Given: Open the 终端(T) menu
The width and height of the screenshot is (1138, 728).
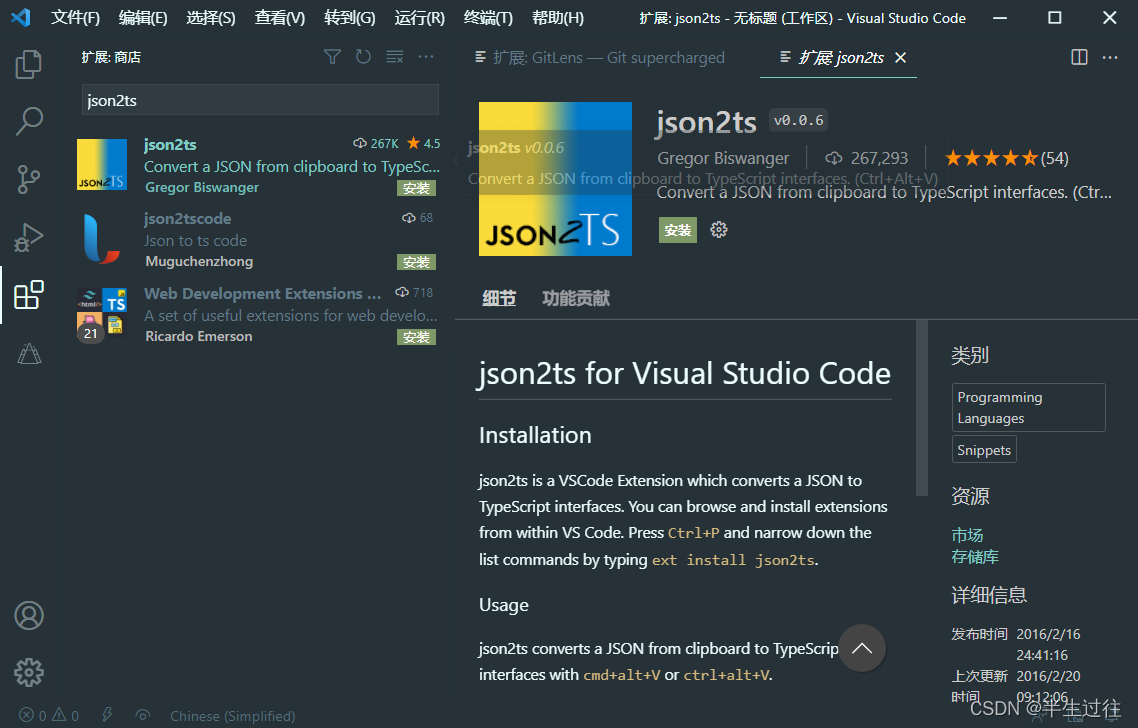Looking at the screenshot, I should (488, 17).
